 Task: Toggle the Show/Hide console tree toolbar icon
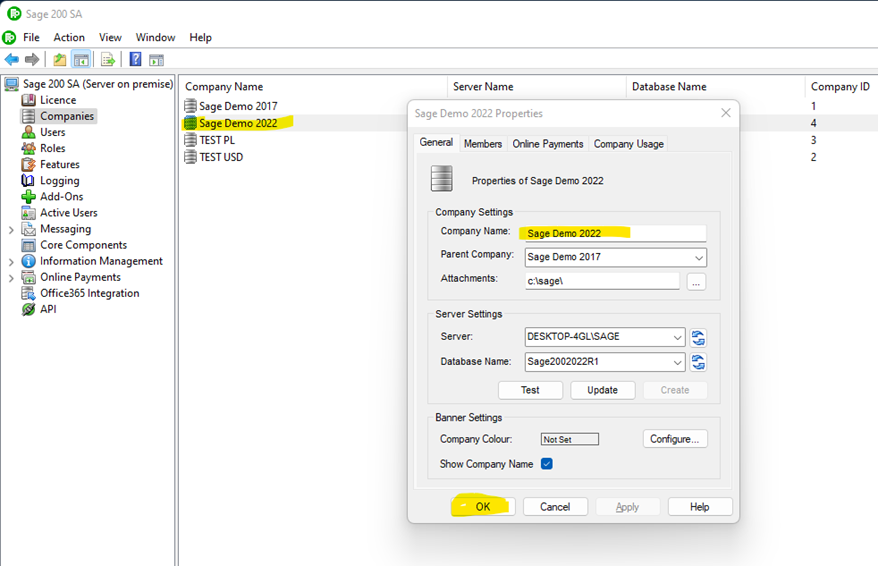tap(81, 59)
